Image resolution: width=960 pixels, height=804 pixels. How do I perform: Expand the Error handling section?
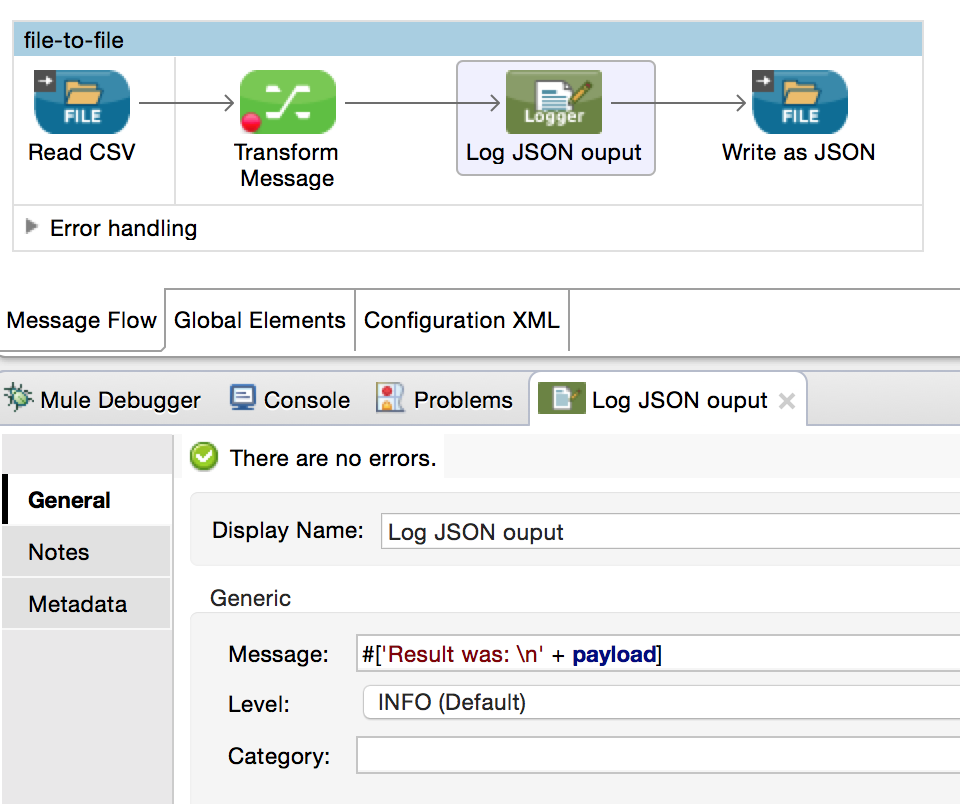pyautogui.click(x=32, y=228)
